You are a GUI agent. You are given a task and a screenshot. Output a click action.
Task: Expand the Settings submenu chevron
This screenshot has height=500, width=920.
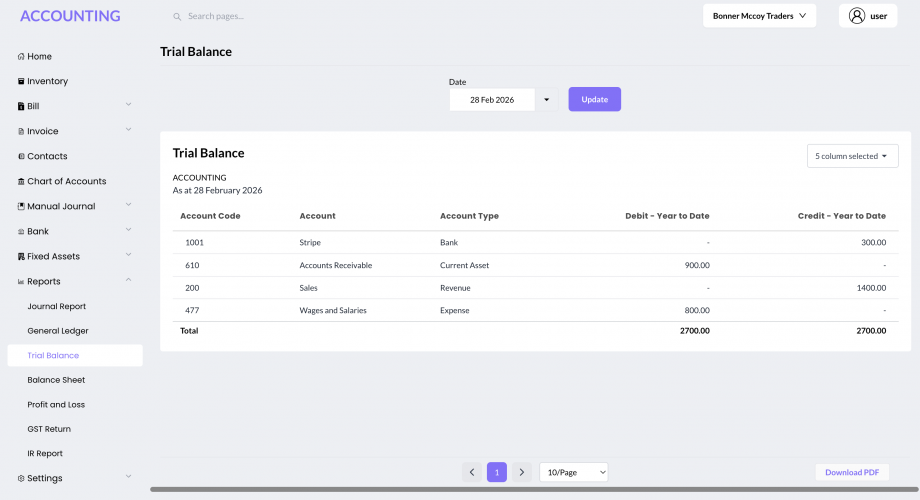click(128, 477)
